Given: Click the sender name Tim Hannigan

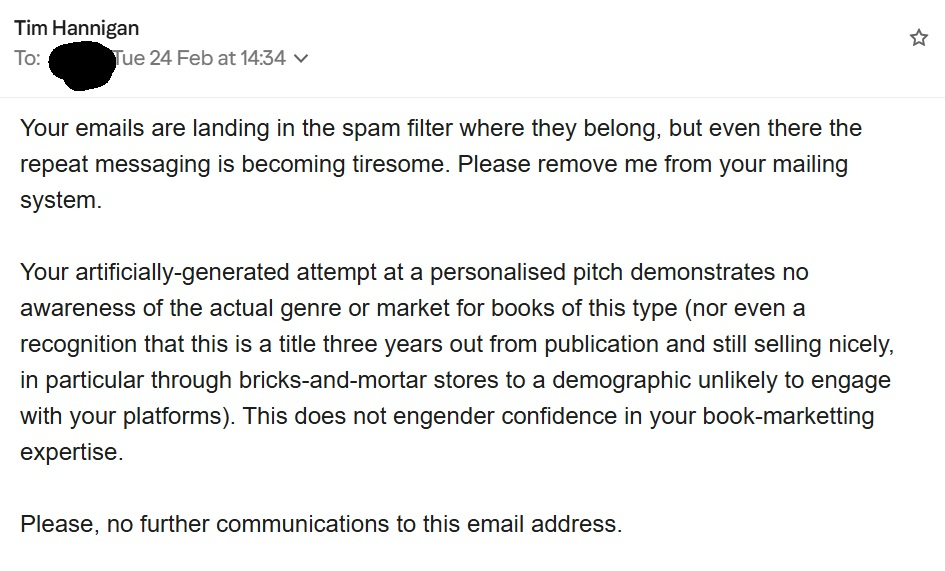Looking at the screenshot, I should pos(77,28).
